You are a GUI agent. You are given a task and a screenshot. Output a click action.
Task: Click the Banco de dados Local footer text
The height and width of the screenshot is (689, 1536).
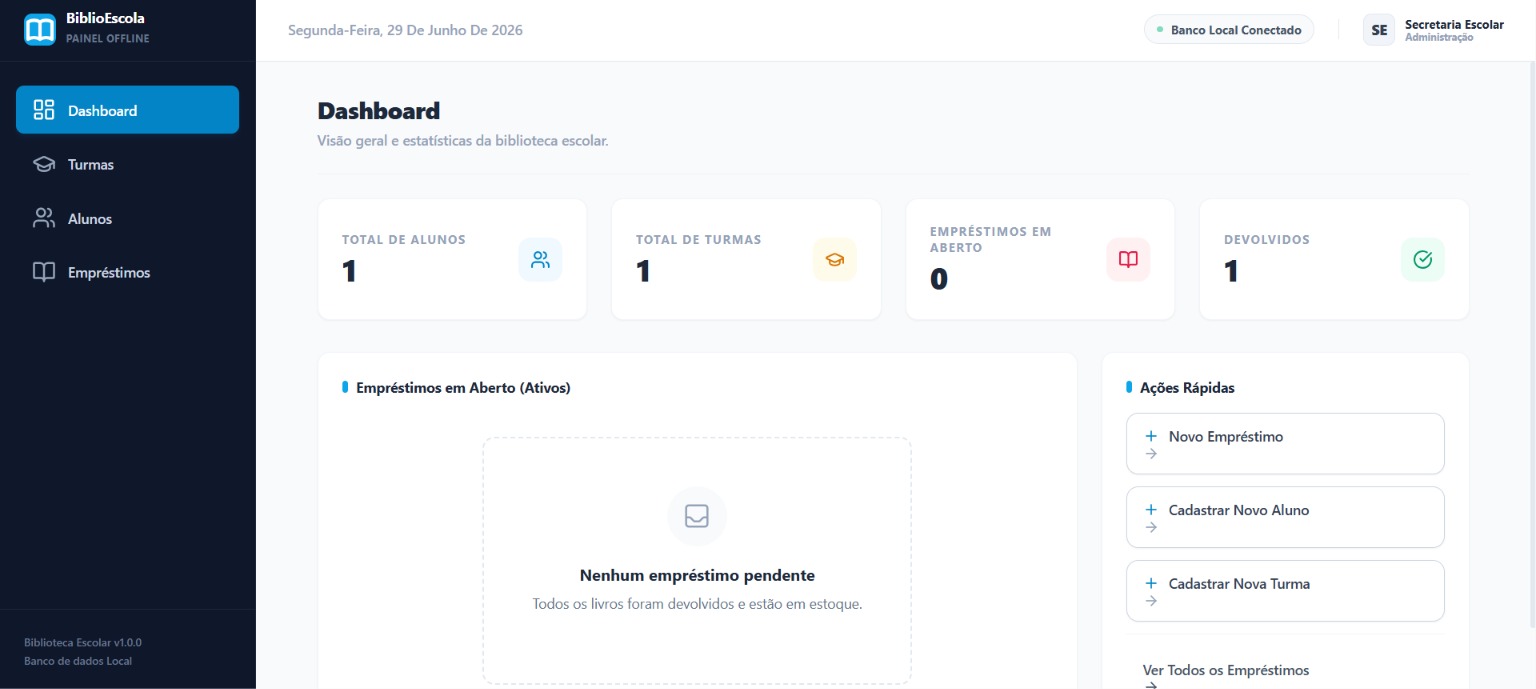78,661
